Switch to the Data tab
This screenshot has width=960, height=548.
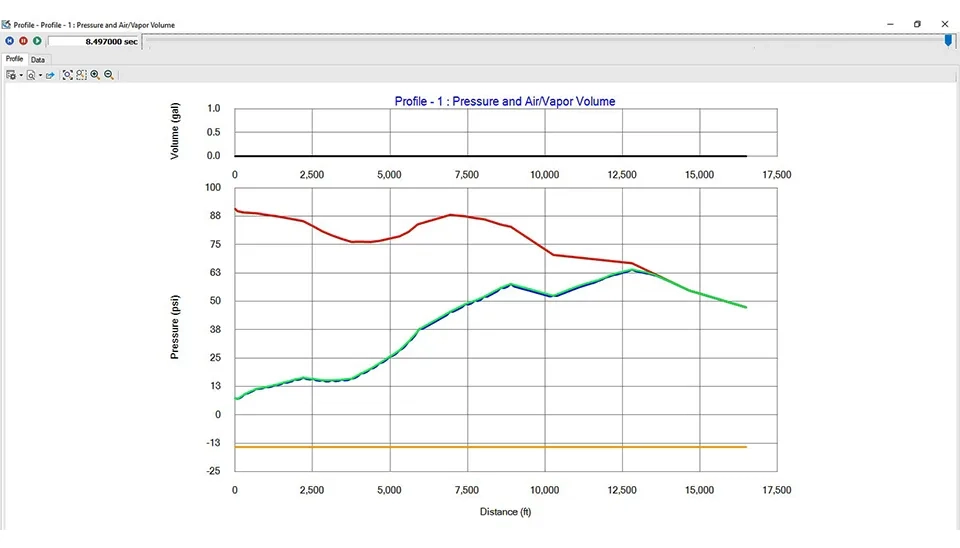[x=38, y=59]
